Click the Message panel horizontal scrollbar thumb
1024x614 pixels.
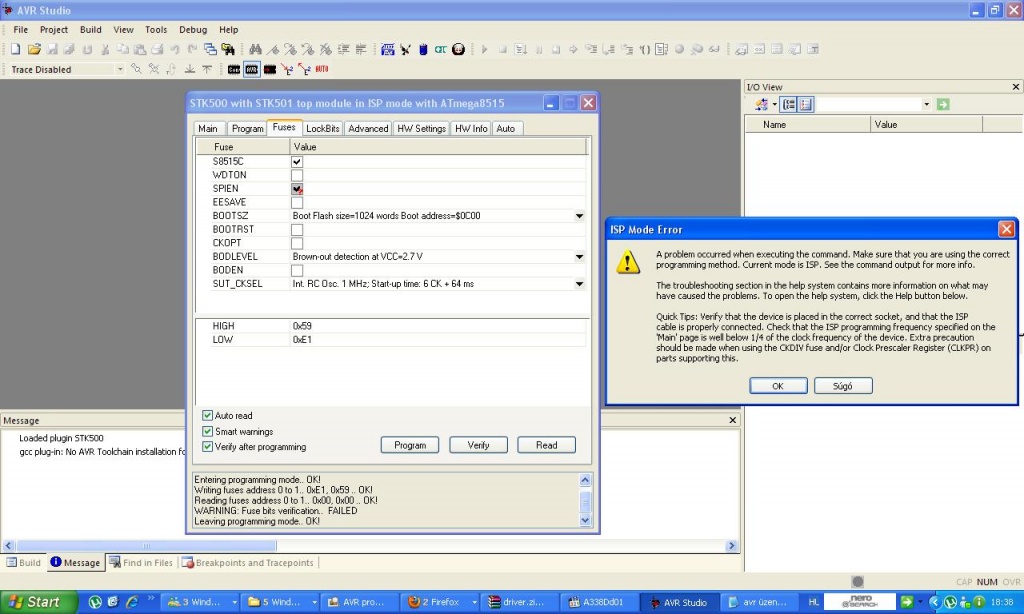pos(146,545)
